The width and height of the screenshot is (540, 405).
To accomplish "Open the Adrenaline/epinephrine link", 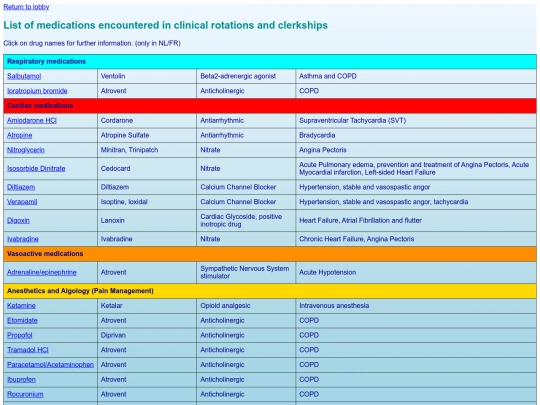I will pyautogui.click(x=42, y=272).
